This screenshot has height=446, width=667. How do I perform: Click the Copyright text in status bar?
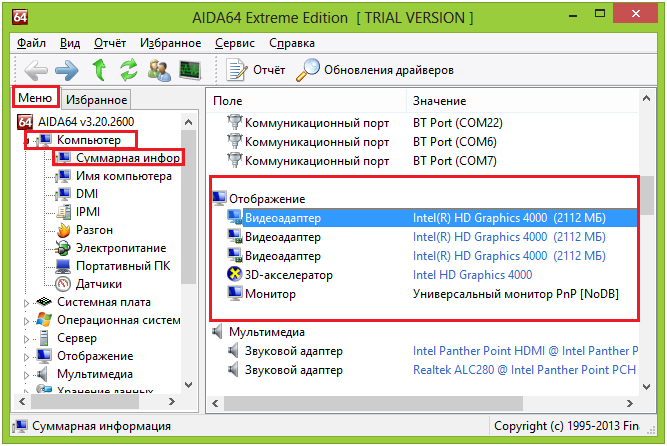coord(566,426)
